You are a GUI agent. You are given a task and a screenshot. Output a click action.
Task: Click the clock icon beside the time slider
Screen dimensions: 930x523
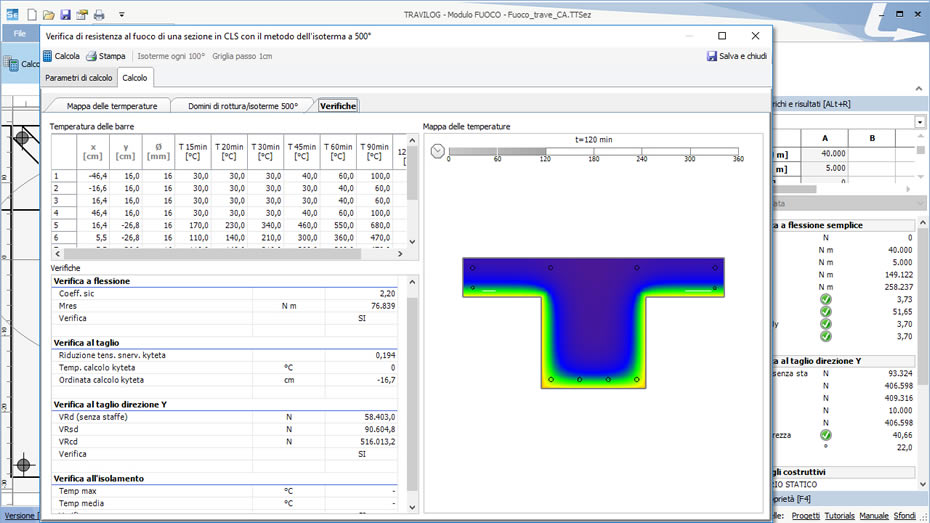pos(437,151)
